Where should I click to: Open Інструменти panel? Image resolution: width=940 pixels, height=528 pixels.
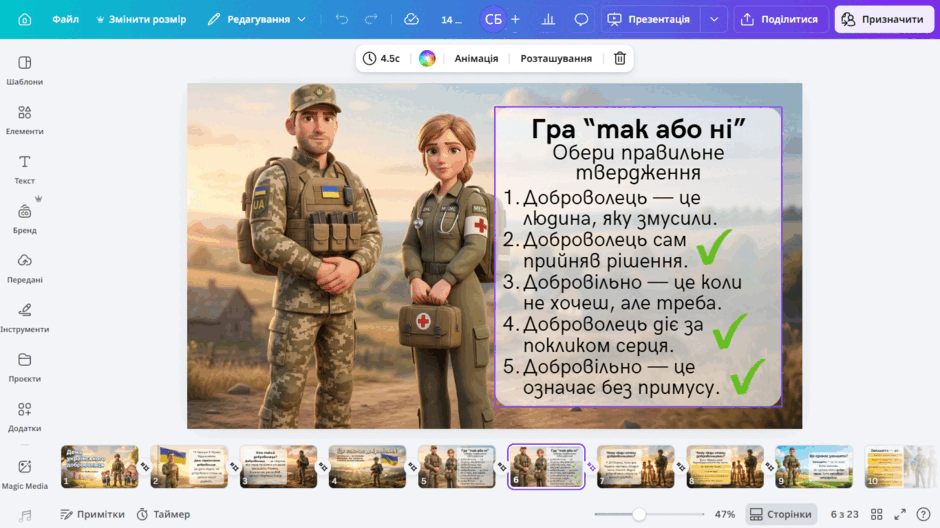coord(25,318)
